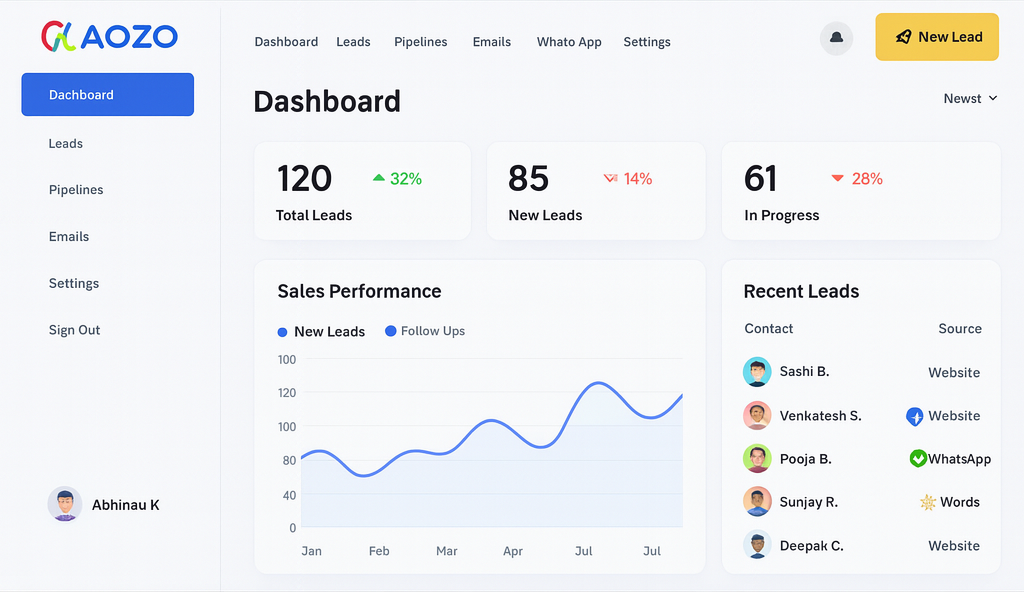Select Sign Out from the sidebar
Screen dimensions: 1024x592
pos(74,330)
